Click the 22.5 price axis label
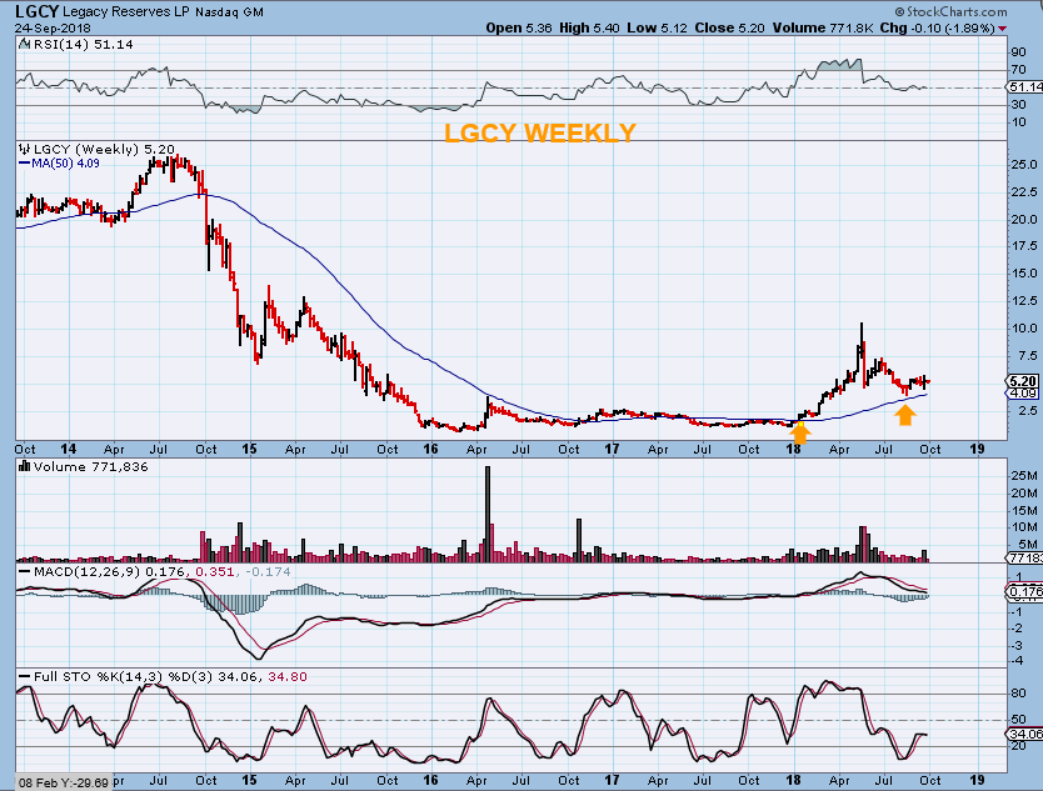 [1024, 192]
